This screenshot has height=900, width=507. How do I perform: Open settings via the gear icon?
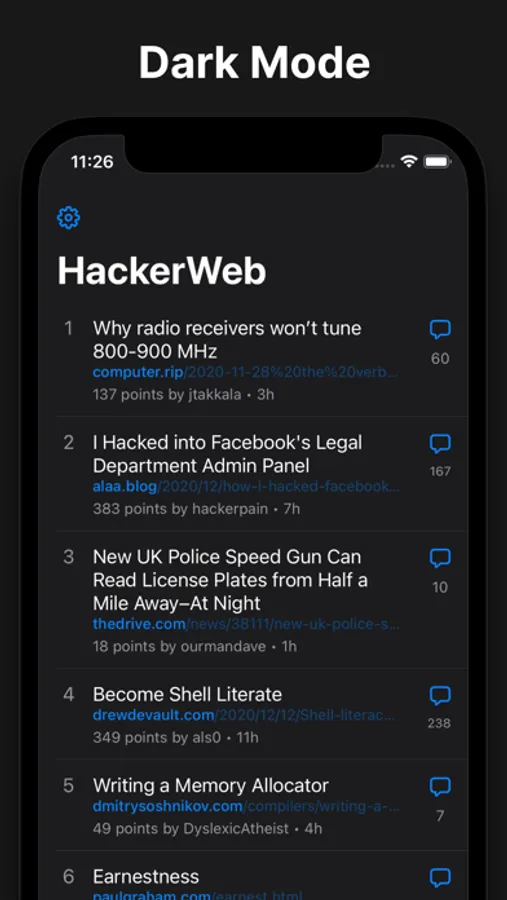pyautogui.click(x=68, y=218)
